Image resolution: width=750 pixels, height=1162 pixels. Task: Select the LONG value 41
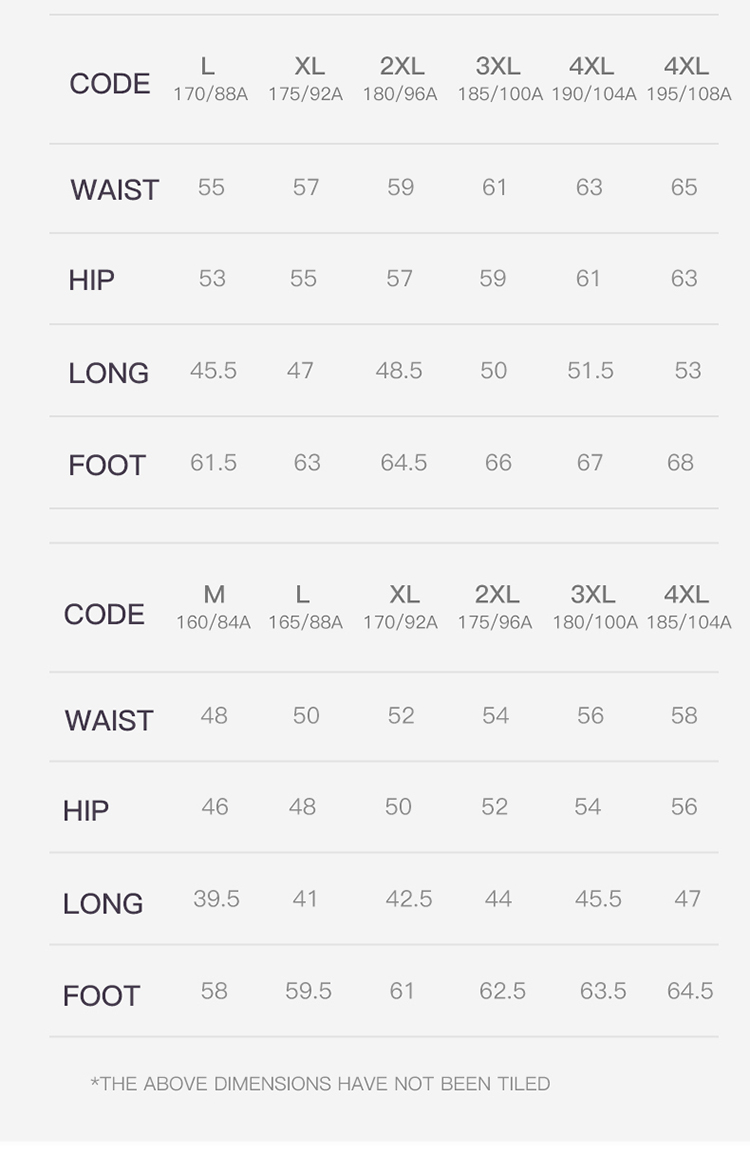(x=305, y=899)
